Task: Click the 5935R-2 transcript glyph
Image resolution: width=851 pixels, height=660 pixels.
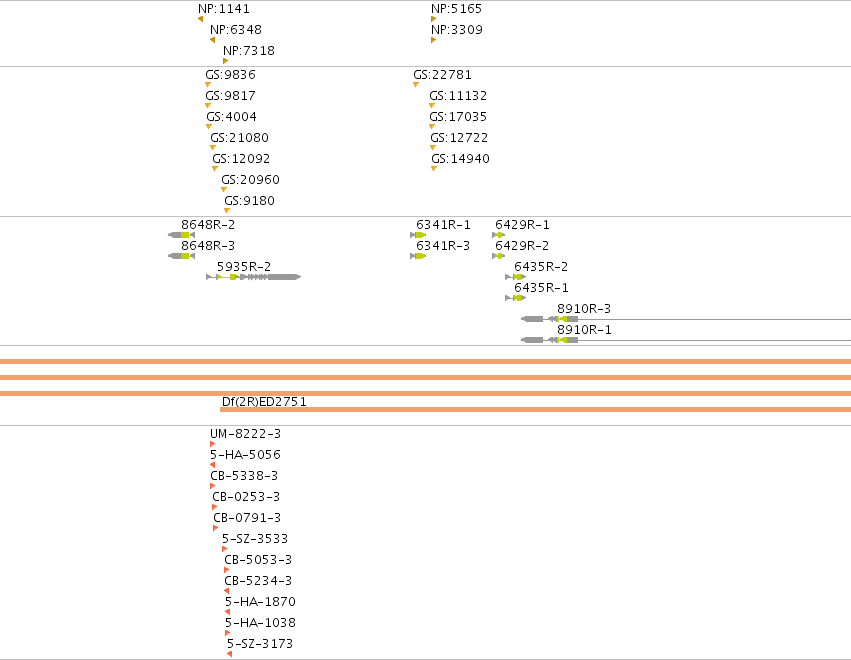Action: (253, 277)
